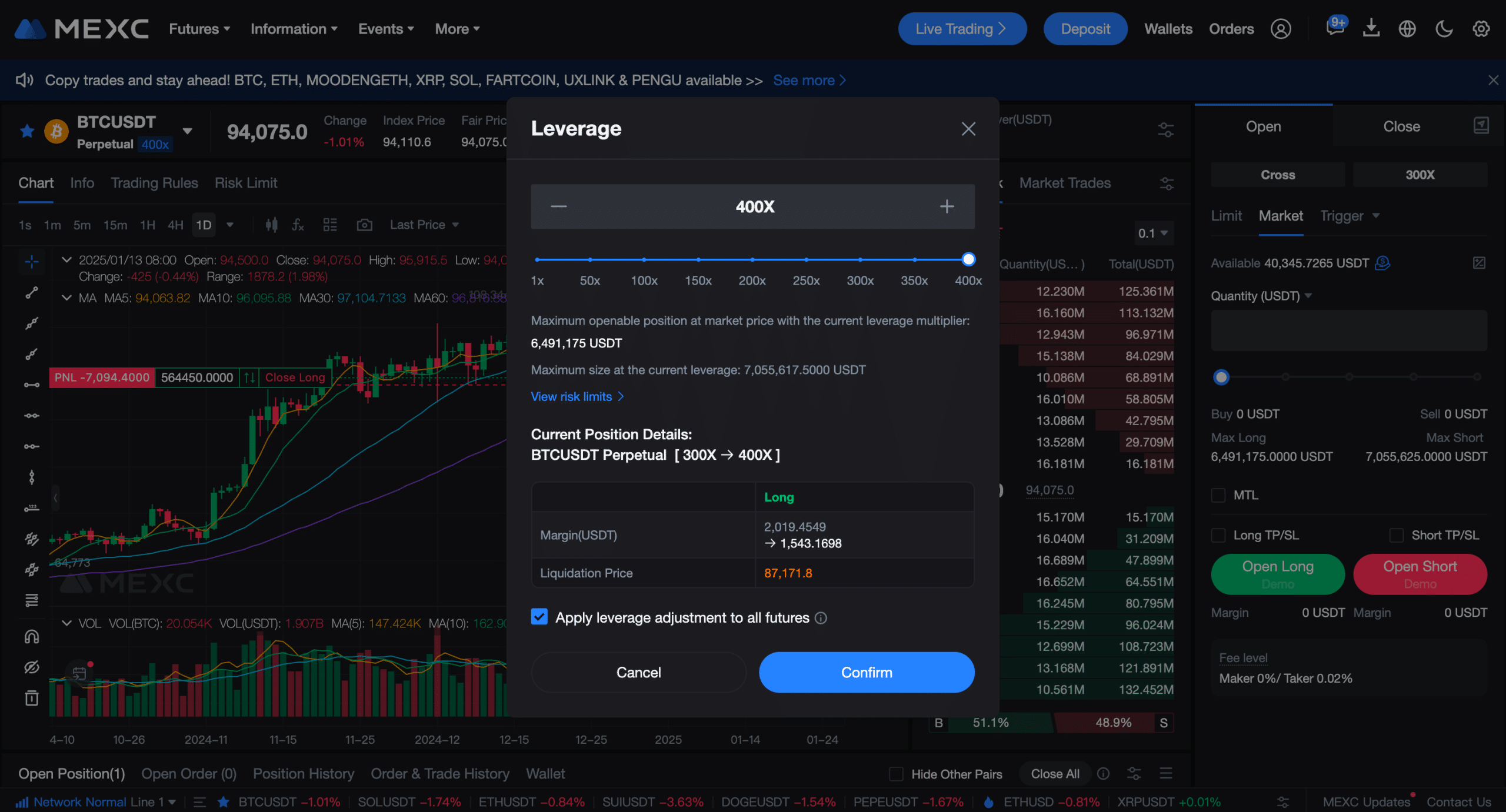Click the 400x leverage slider handle
Screen dimensions: 1506x812
(968, 259)
